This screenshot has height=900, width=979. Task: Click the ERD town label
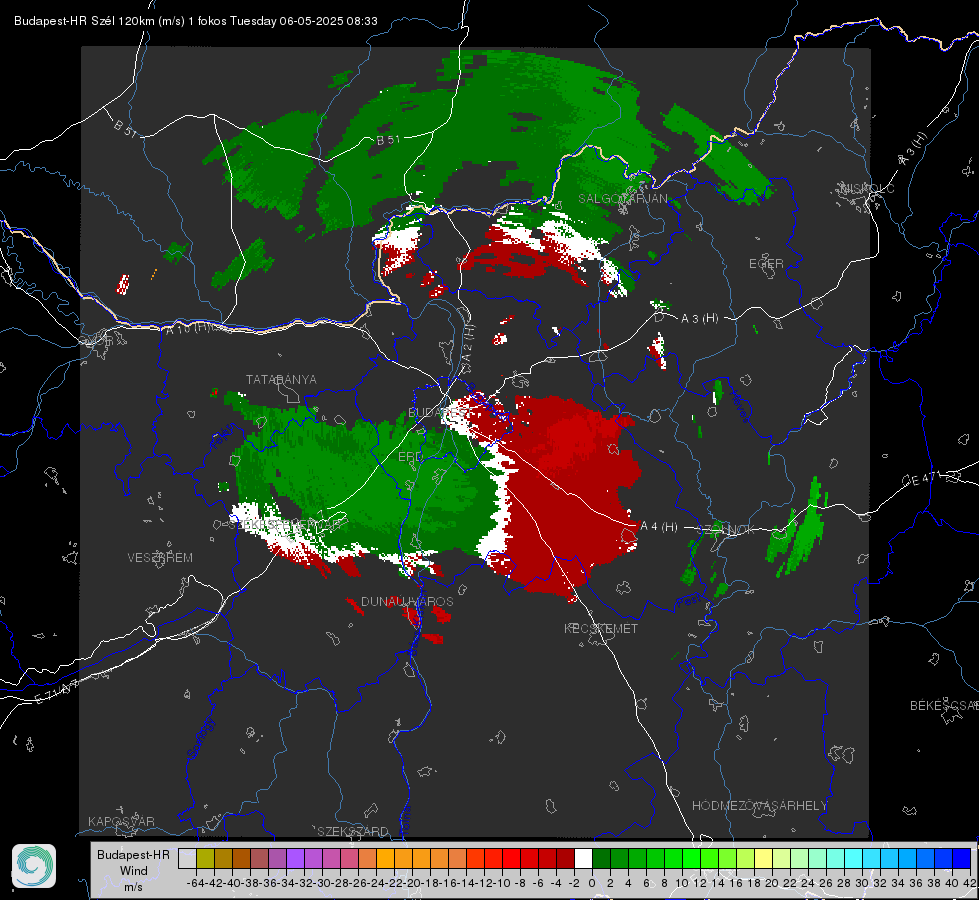[410, 457]
